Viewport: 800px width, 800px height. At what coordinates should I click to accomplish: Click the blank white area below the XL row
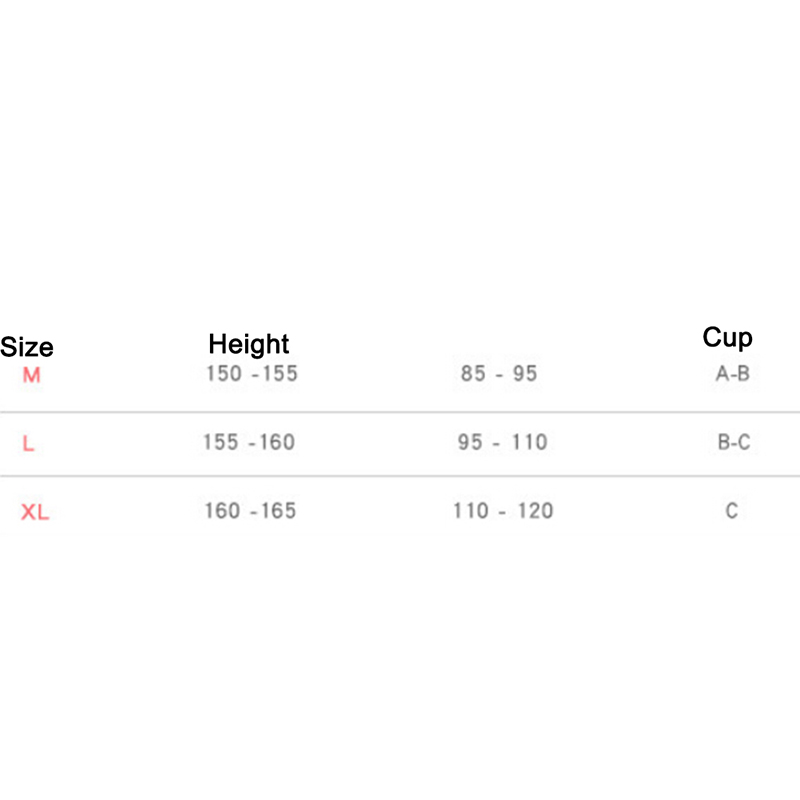tap(400, 660)
